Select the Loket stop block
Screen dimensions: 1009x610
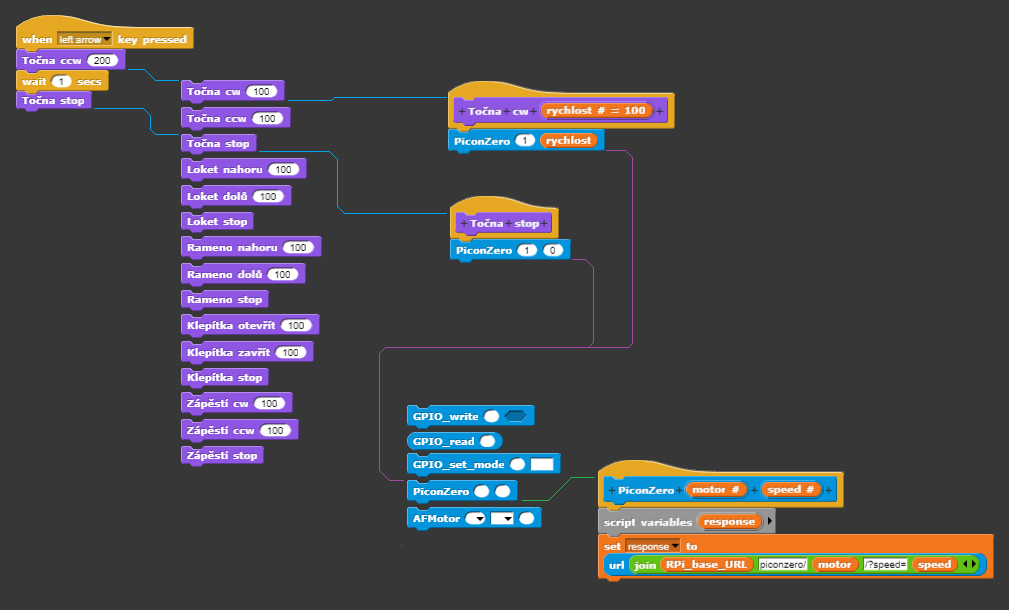coord(217,222)
